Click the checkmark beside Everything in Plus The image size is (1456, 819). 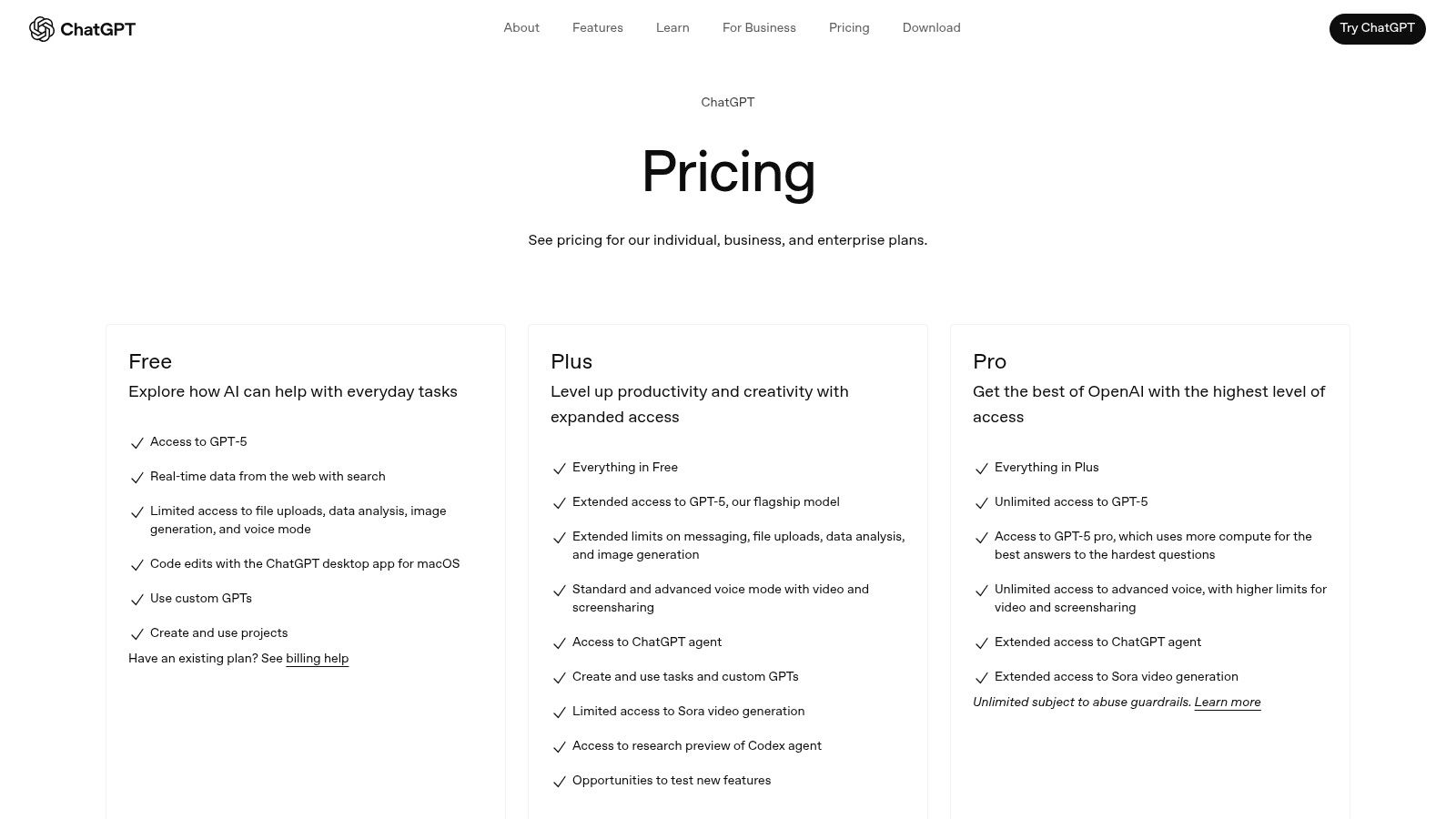pyautogui.click(x=982, y=469)
